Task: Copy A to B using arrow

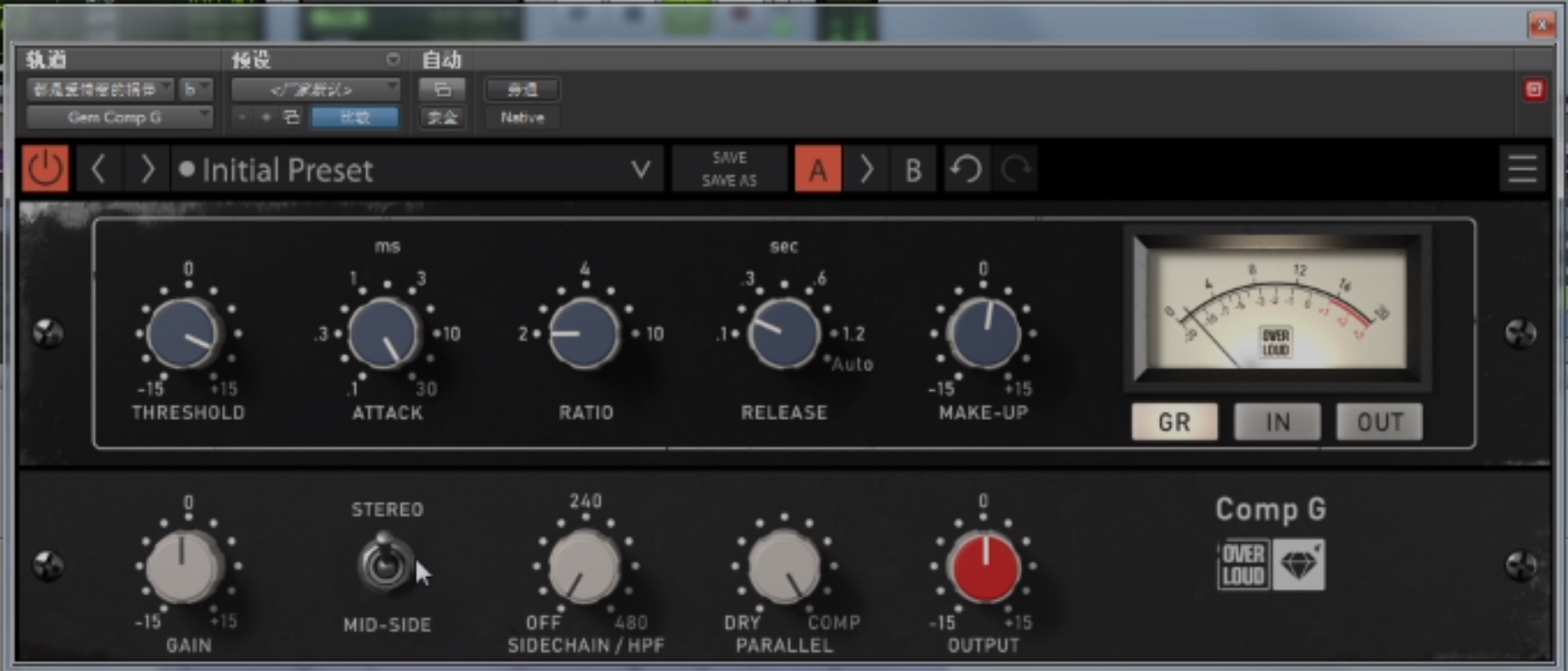Action: [x=866, y=168]
